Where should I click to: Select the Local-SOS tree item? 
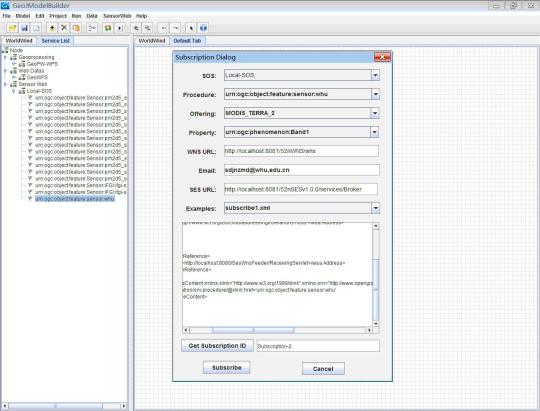(x=39, y=91)
